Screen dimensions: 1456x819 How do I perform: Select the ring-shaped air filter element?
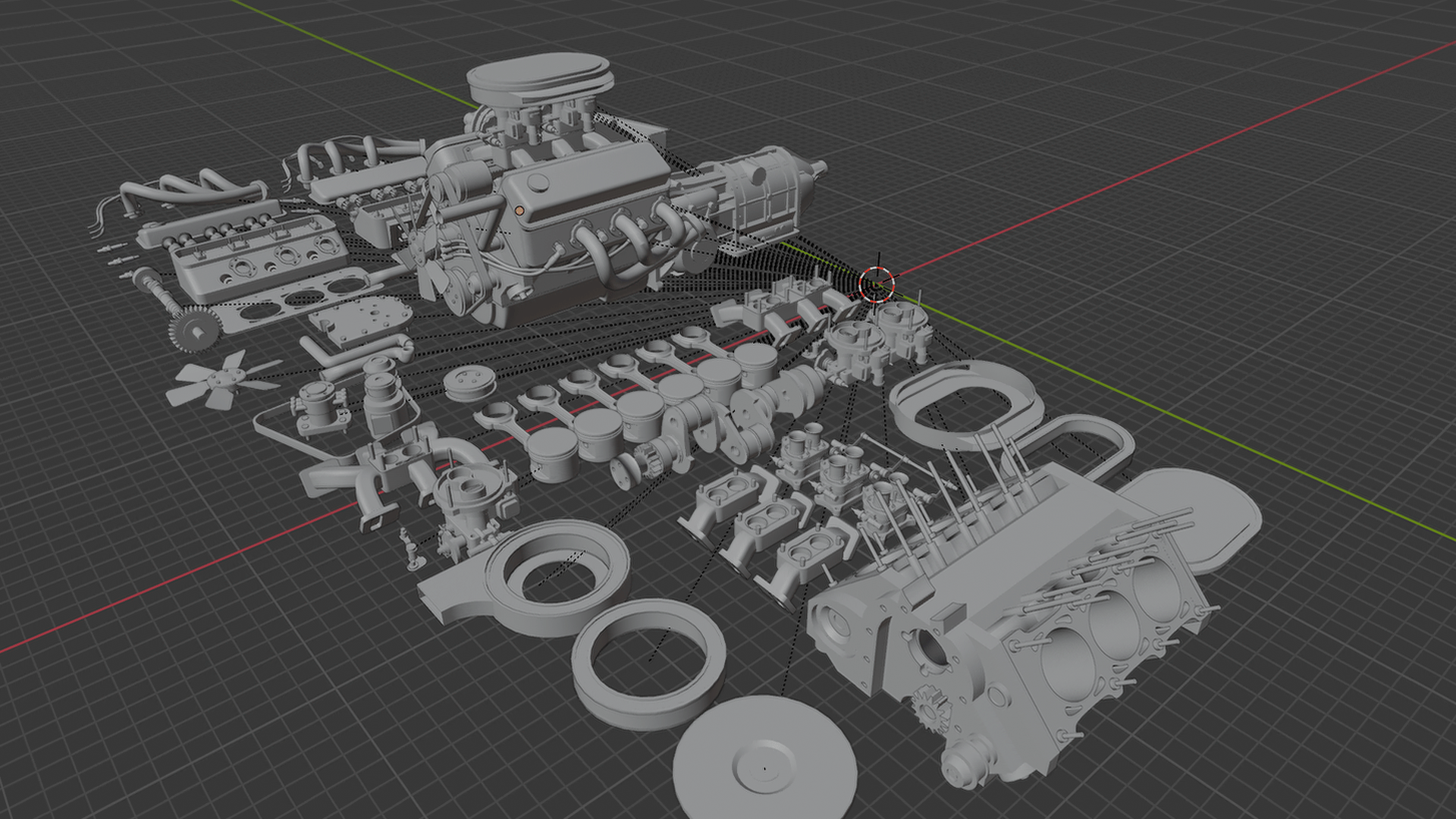(x=651, y=664)
